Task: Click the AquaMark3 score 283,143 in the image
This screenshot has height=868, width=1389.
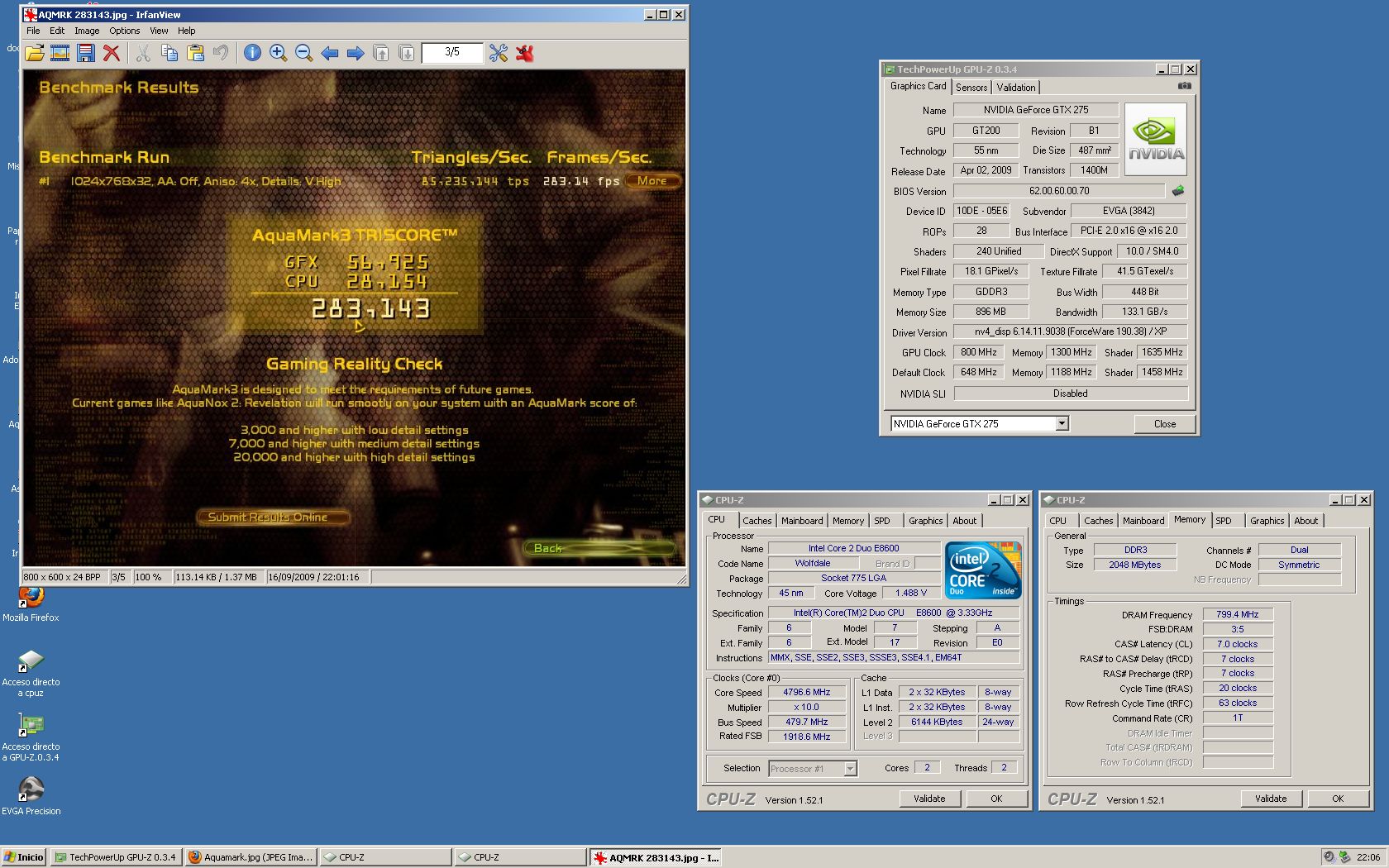Action: (370, 309)
